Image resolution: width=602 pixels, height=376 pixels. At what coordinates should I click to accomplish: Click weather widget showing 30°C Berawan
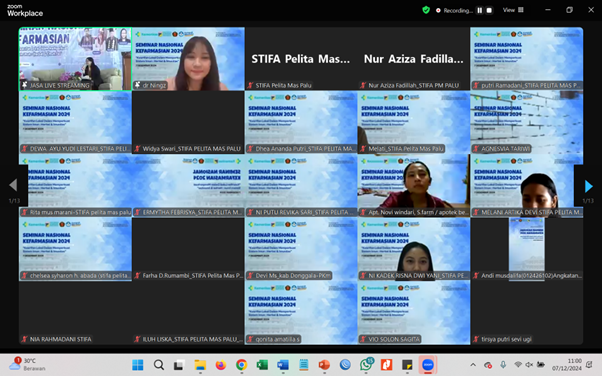(x=26, y=364)
